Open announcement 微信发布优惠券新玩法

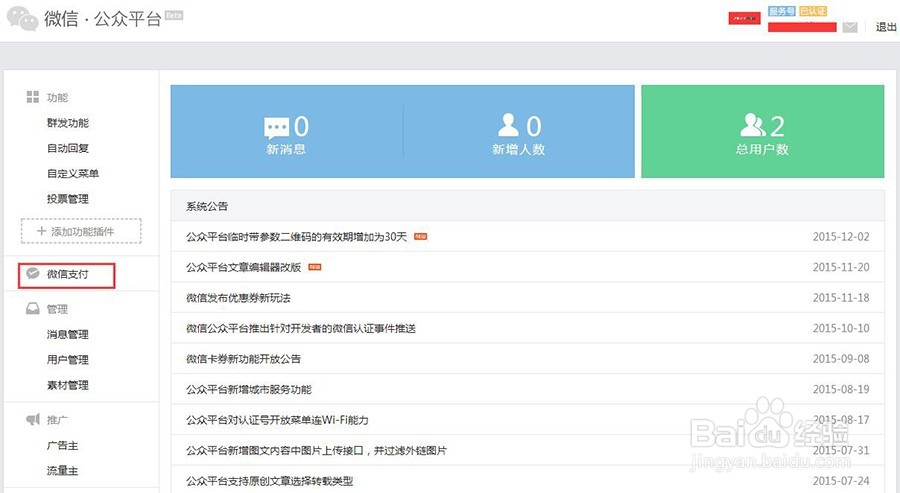(x=238, y=297)
